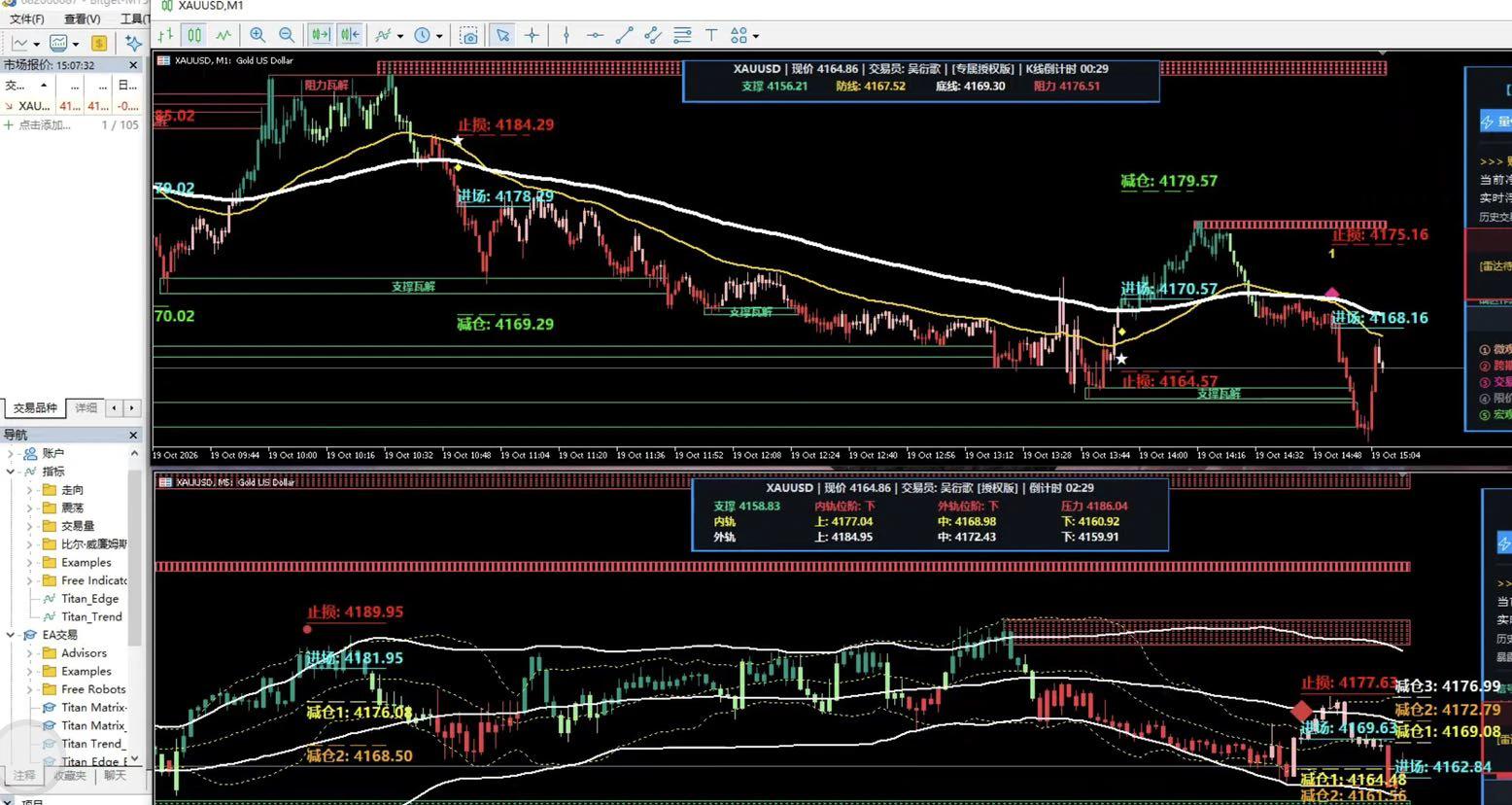The width and height of the screenshot is (1512, 805).
Task: Click the gold dollar sign toolbar icon
Action: (x=99, y=43)
